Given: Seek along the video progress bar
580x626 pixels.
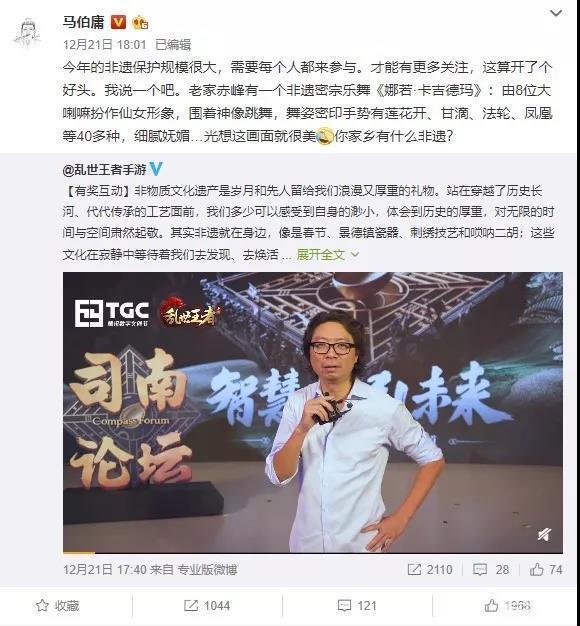Looking at the screenshot, I should click(313, 553).
